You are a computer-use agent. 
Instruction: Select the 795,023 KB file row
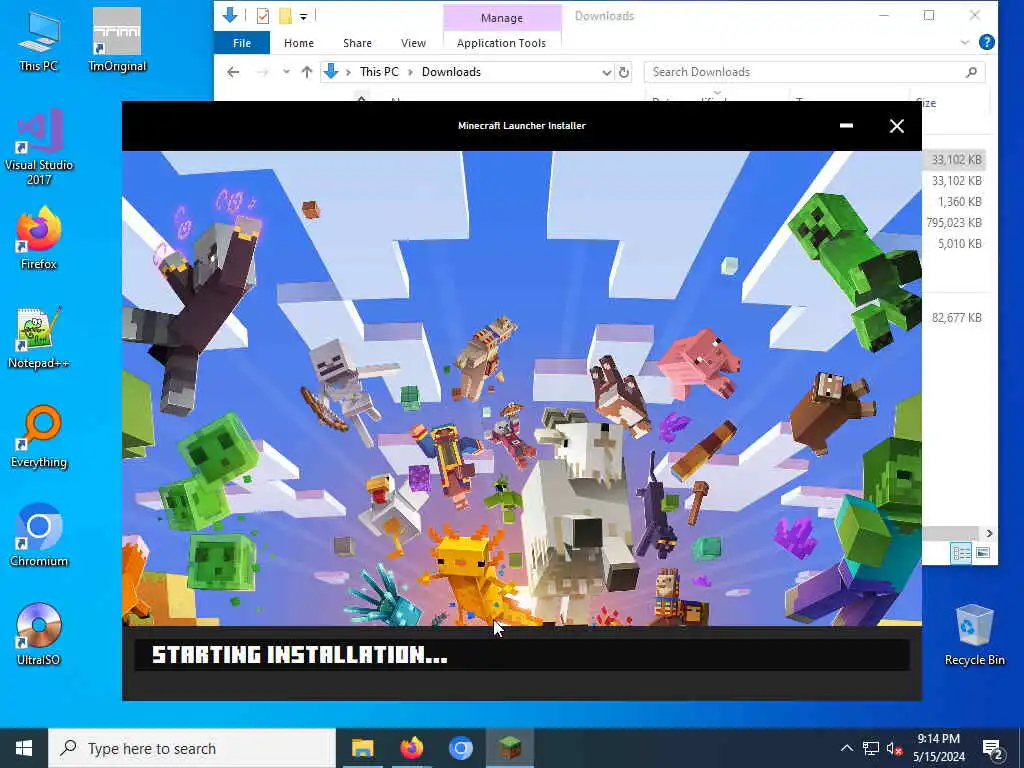[x=954, y=223]
